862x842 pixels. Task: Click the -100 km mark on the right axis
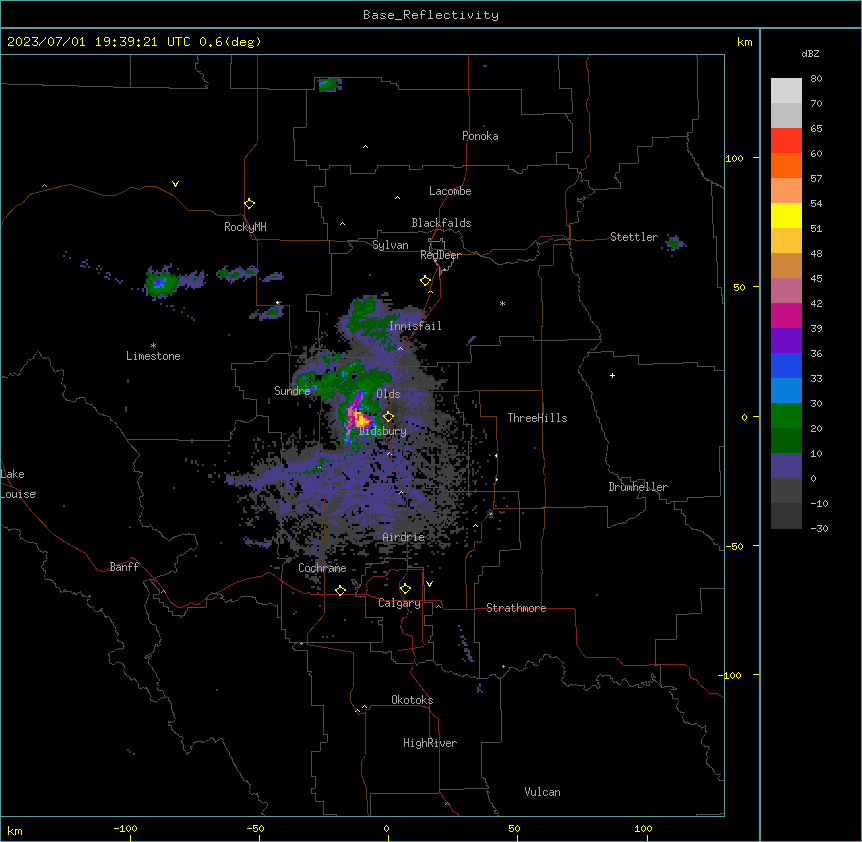[731, 675]
